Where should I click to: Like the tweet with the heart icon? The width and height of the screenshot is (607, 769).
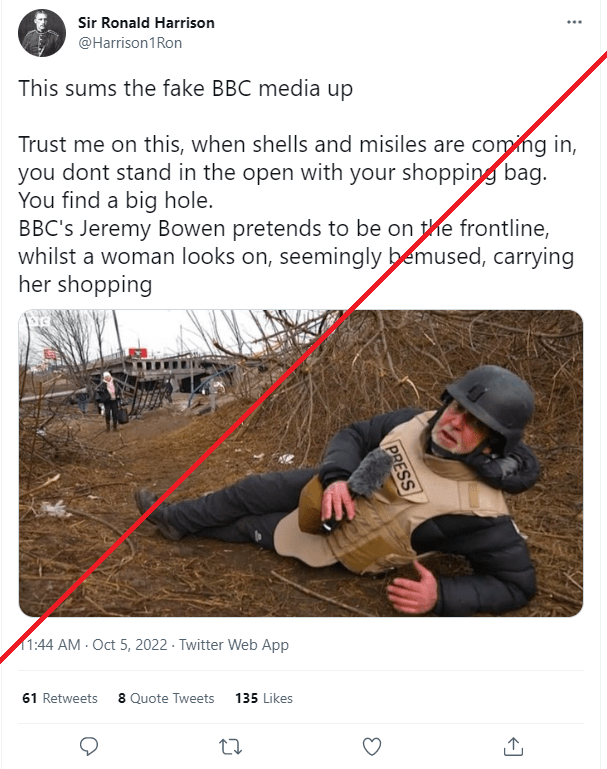372,745
